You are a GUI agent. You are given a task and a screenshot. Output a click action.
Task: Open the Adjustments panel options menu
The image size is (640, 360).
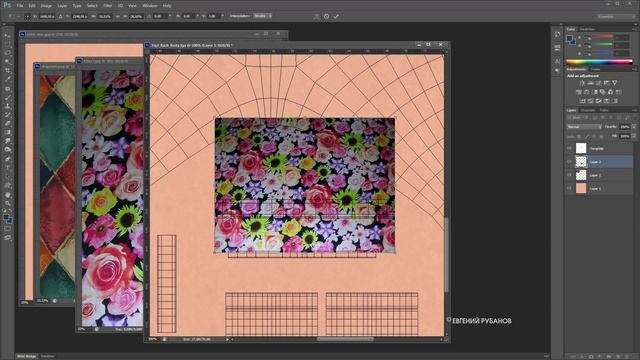click(634, 69)
